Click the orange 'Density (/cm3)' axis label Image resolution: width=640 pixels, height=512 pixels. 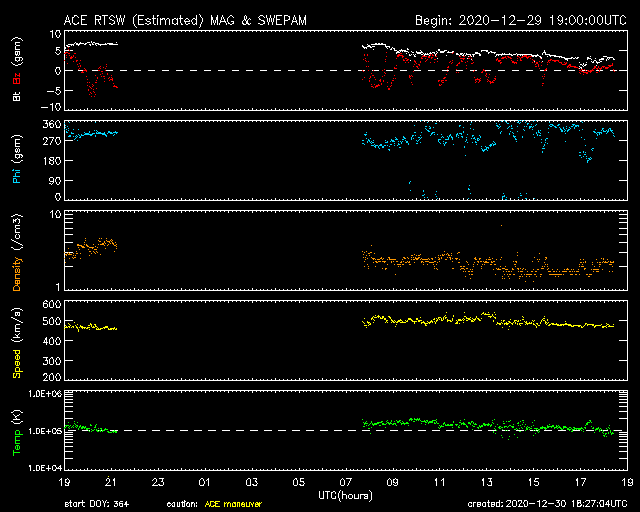click(17, 252)
